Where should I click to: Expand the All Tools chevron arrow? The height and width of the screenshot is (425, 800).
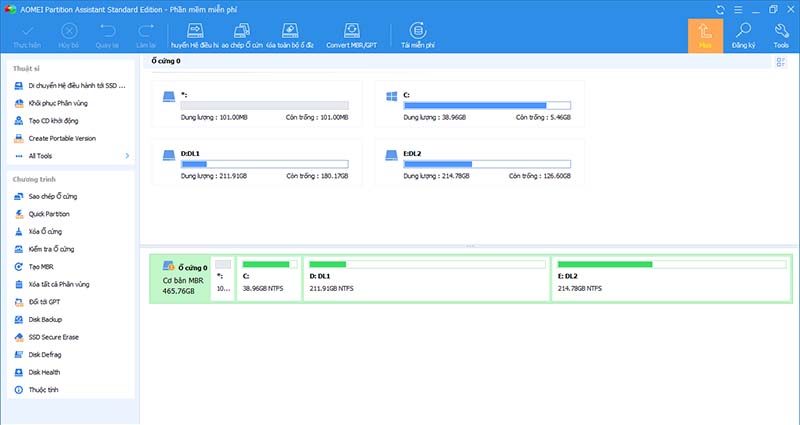127,156
